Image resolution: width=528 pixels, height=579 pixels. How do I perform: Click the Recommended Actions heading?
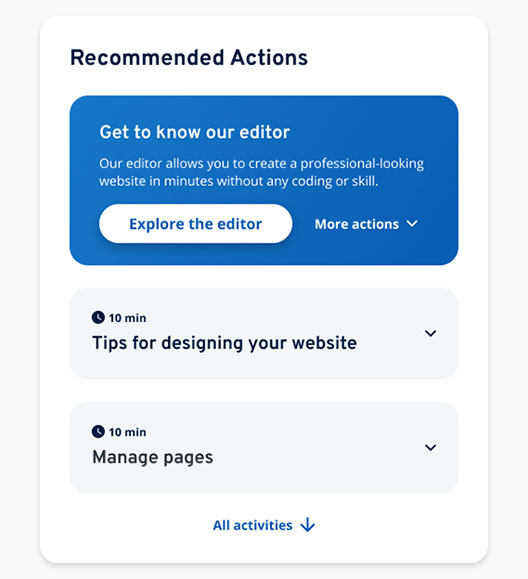click(x=189, y=58)
